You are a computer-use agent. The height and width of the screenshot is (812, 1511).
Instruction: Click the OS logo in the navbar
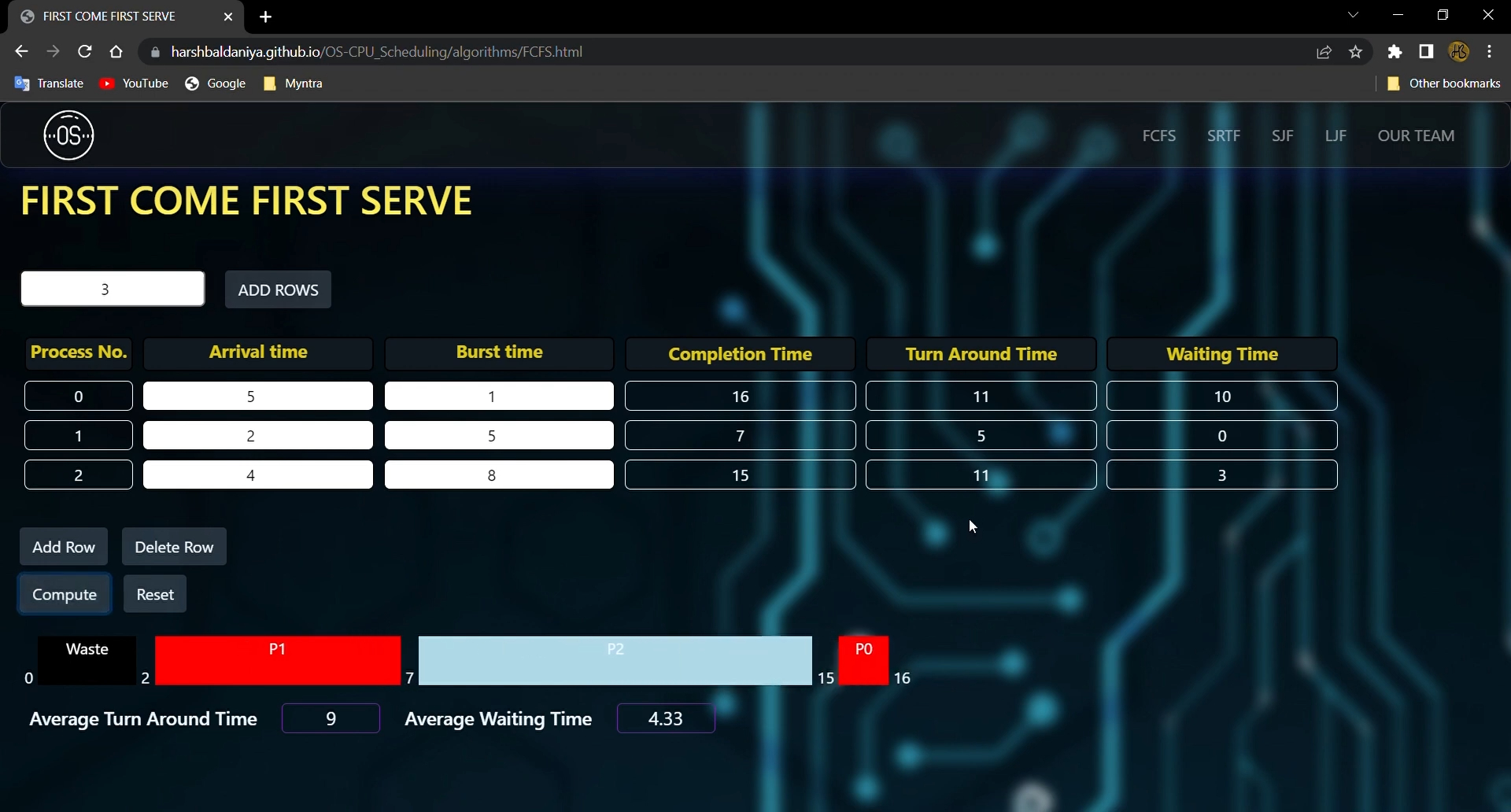point(68,135)
